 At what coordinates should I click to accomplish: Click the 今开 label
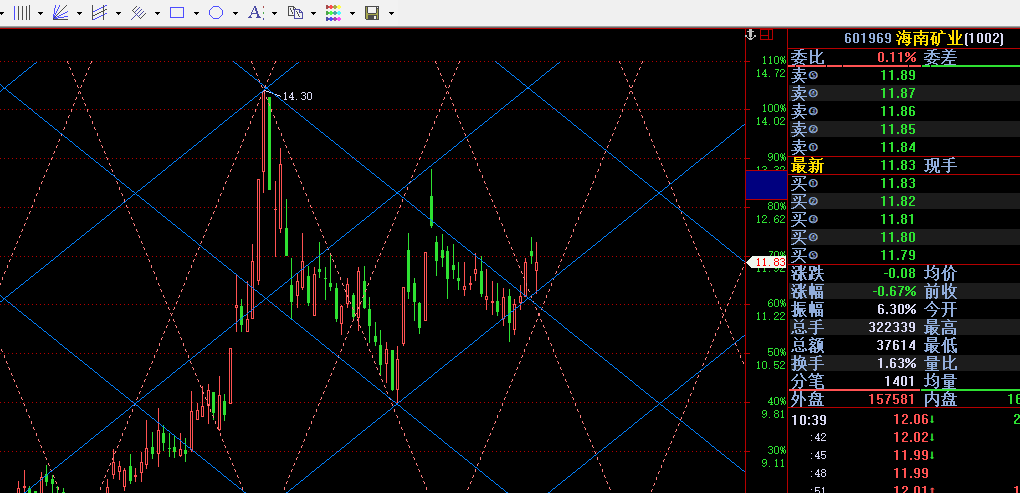(x=940, y=309)
